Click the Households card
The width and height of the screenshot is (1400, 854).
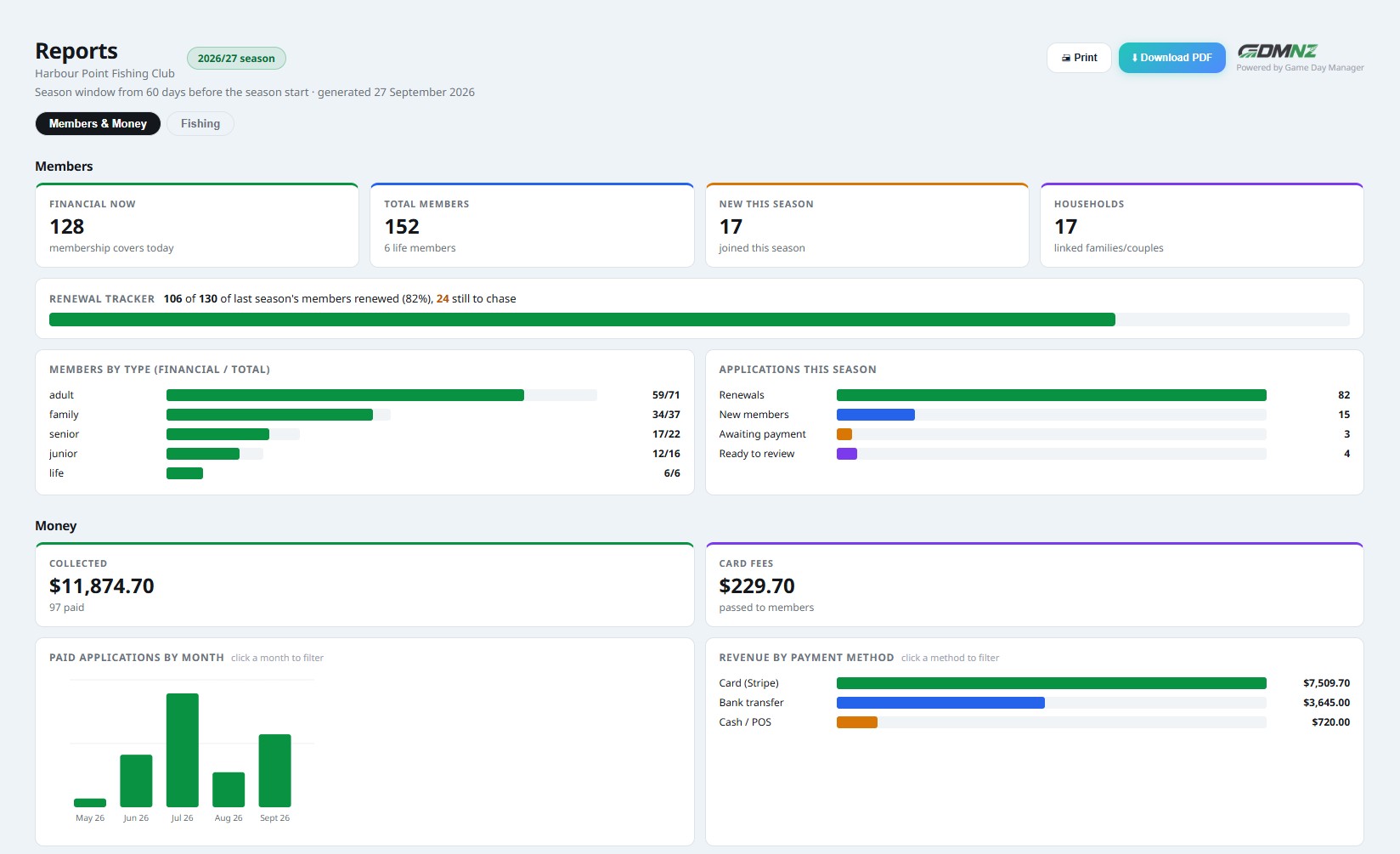[x=1201, y=225]
